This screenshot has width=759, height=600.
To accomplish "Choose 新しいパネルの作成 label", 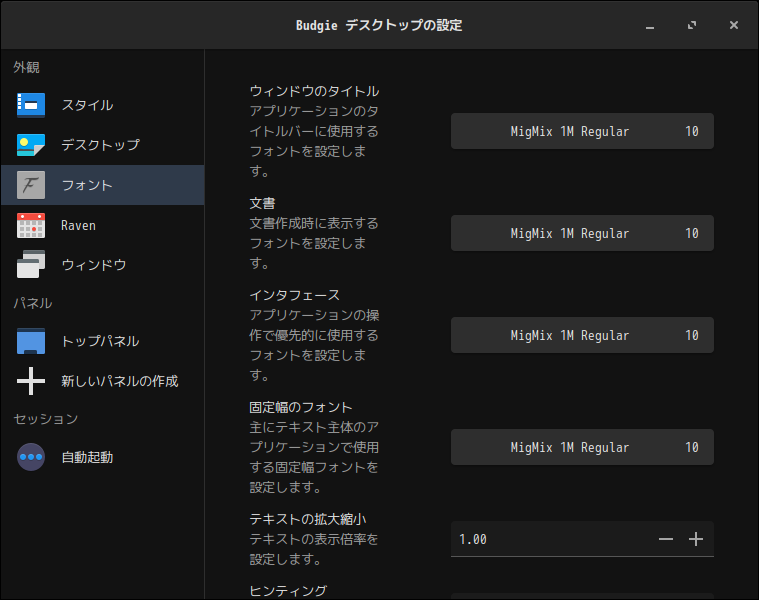I will tap(120, 381).
